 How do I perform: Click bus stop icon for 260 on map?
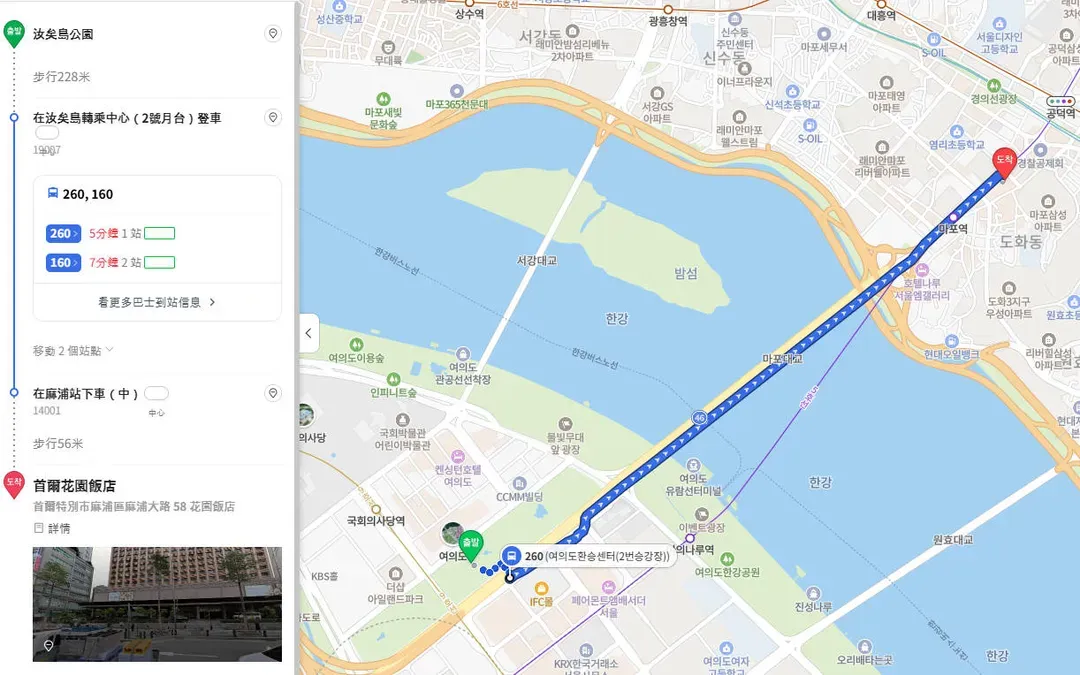click(511, 556)
